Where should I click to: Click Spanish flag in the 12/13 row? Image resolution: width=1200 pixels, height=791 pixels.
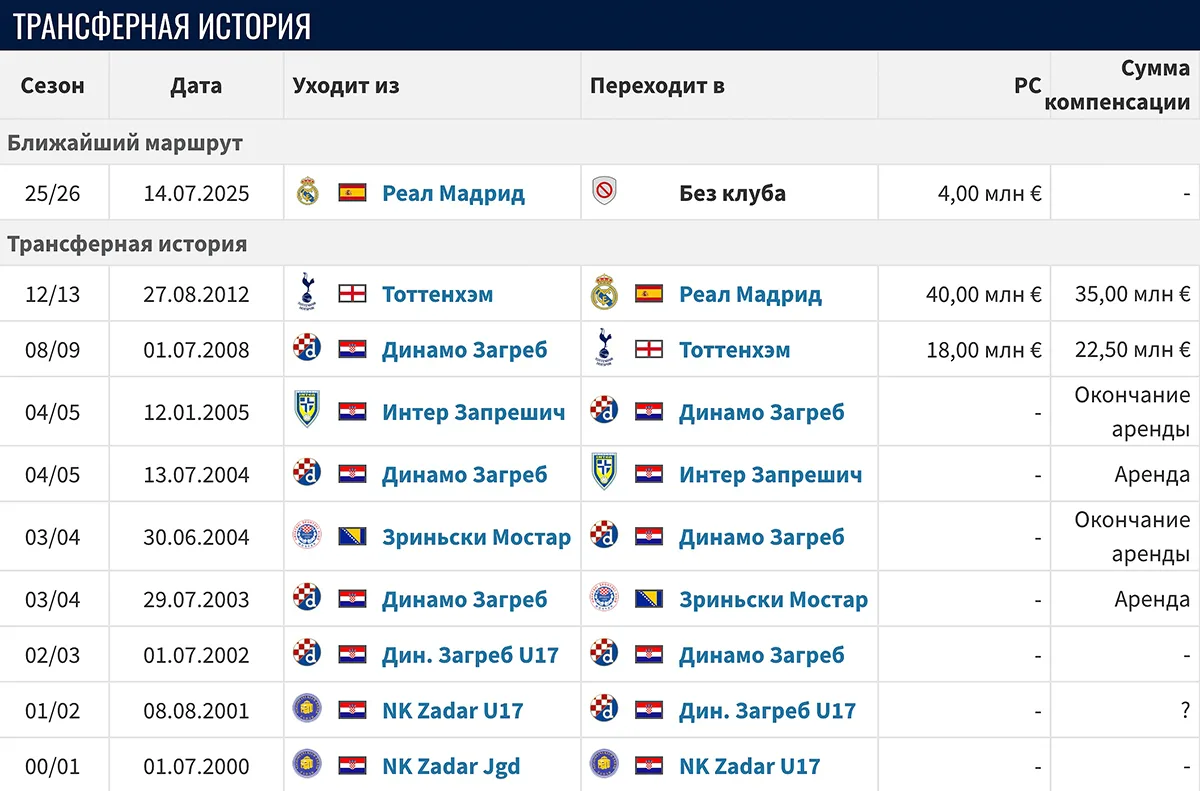pyautogui.click(x=649, y=294)
